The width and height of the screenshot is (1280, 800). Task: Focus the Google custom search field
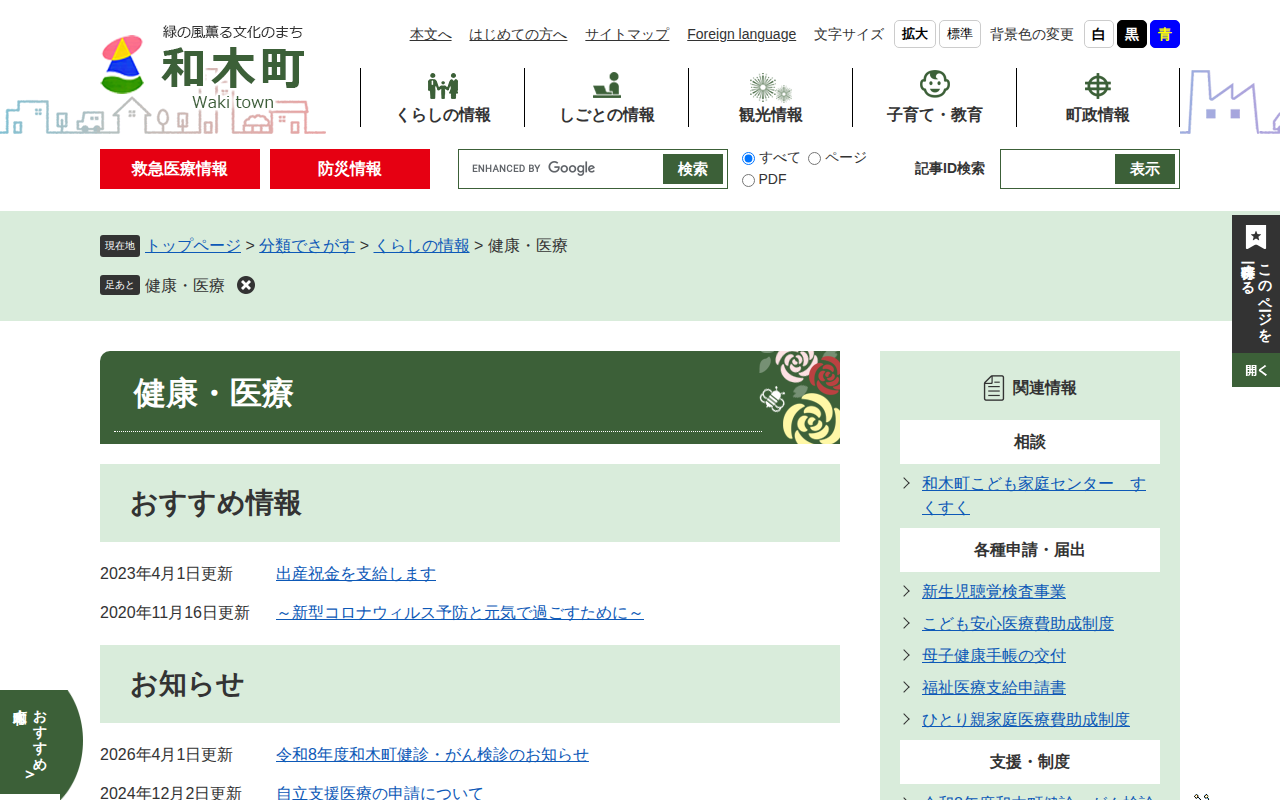pyautogui.click(x=562, y=169)
